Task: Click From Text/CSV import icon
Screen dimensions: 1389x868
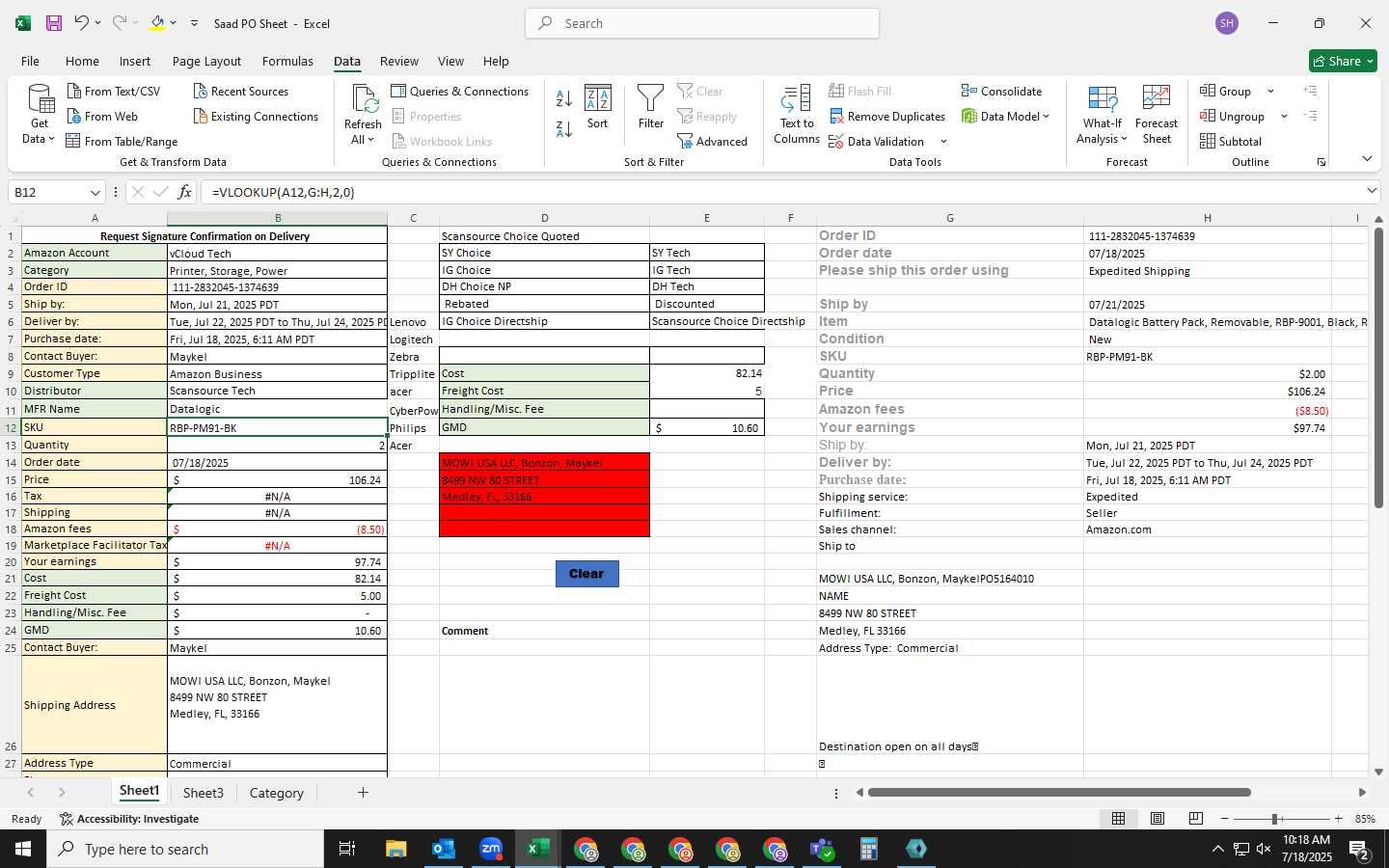Action: pyautogui.click(x=74, y=91)
